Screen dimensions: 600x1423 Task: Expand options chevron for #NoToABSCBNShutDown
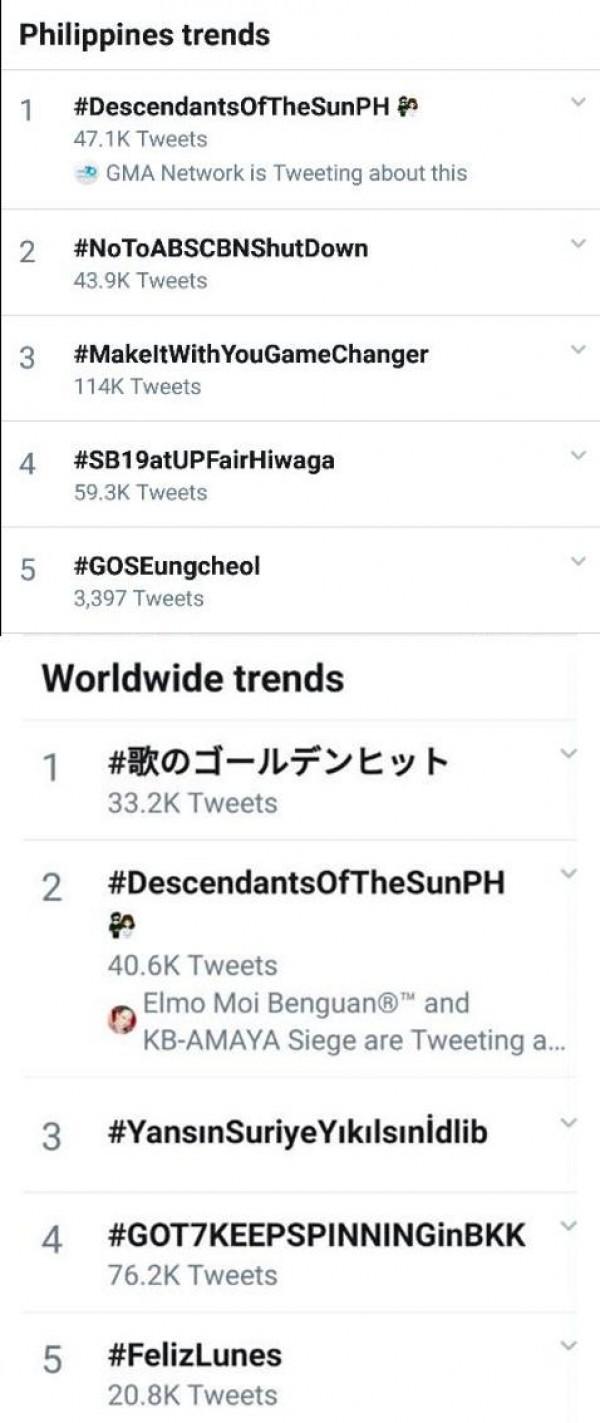(578, 243)
